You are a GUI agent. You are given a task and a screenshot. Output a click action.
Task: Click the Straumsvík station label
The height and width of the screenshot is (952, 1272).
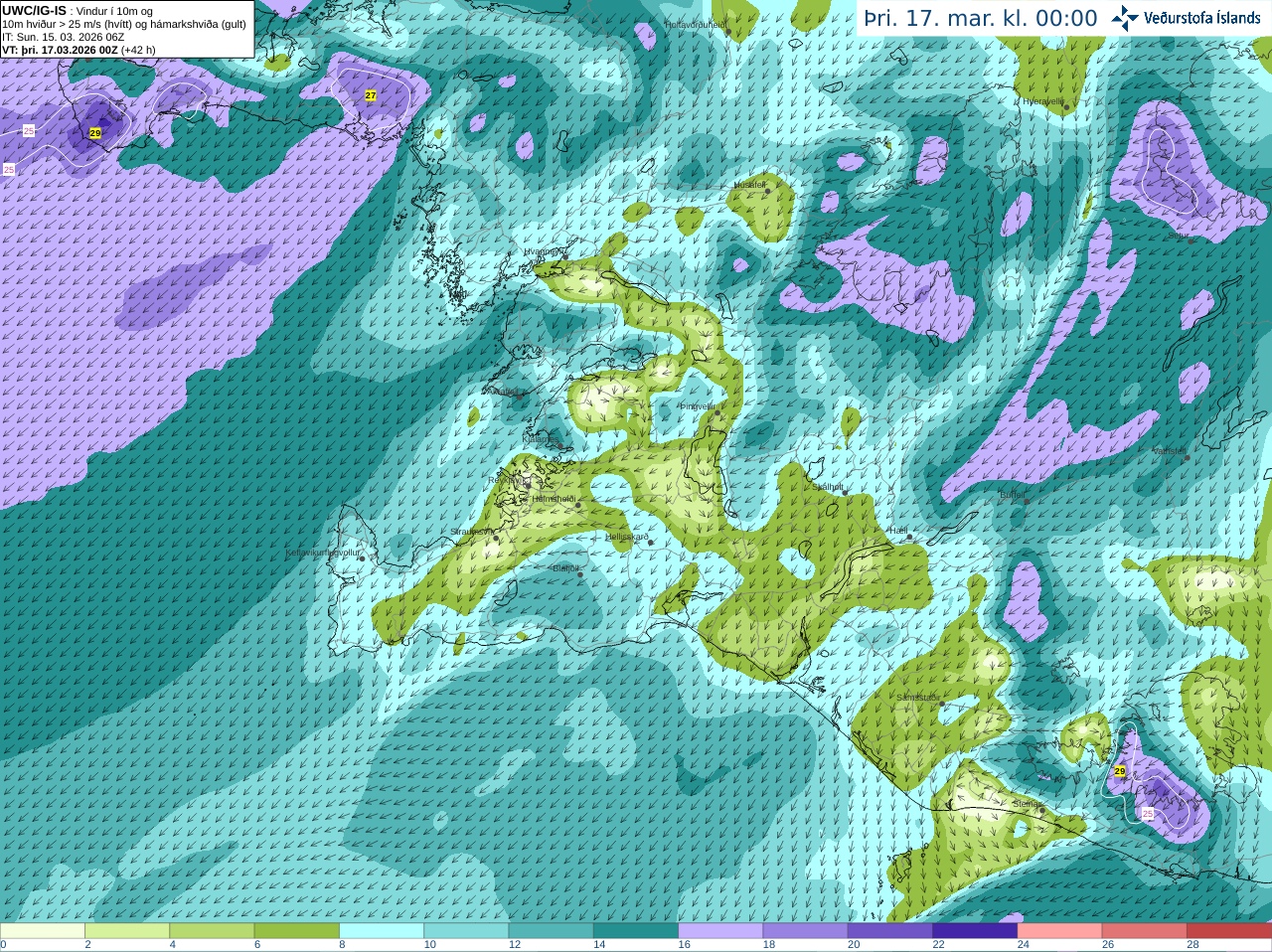pos(471,532)
